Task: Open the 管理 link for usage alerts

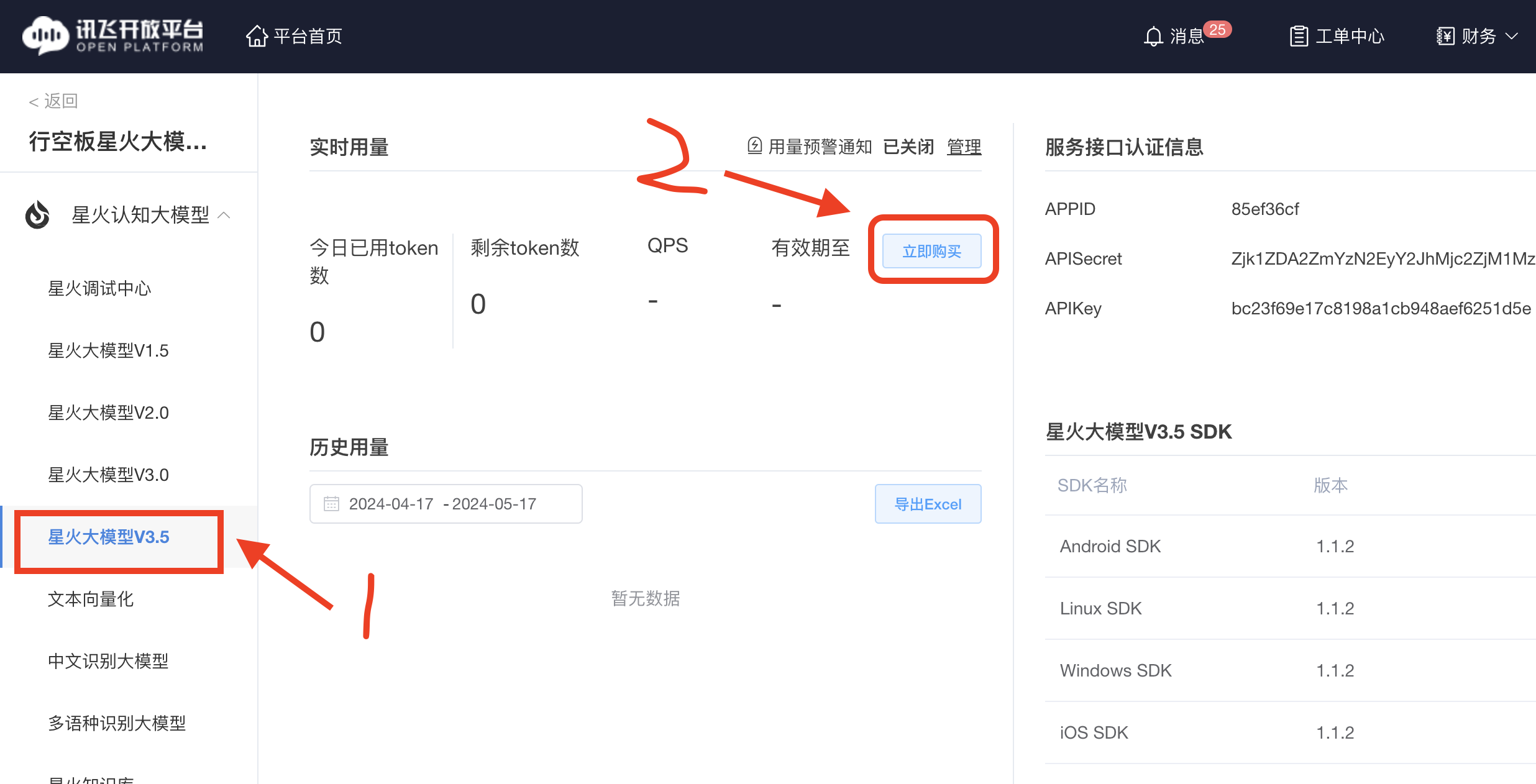Action: click(x=964, y=147)
